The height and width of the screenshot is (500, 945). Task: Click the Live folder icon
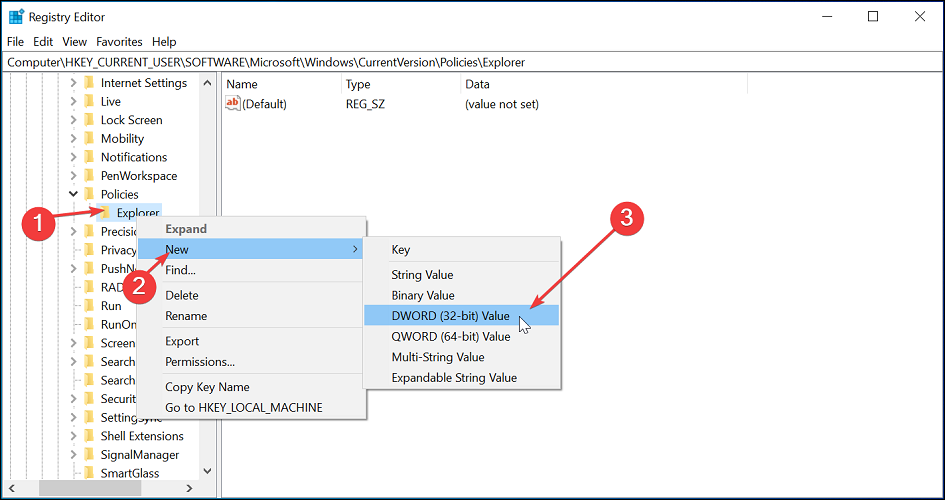89,101
